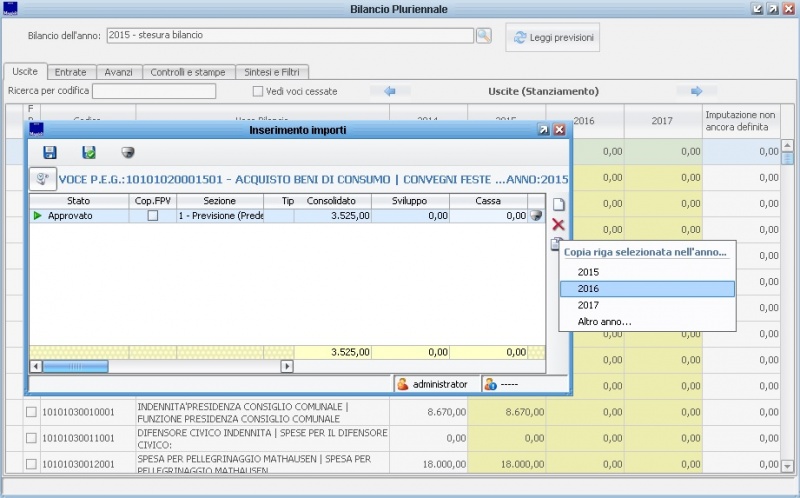Open the Bilancio dell'anno combo box
This screenshot has width=800, height=498.
pos(289,35)
